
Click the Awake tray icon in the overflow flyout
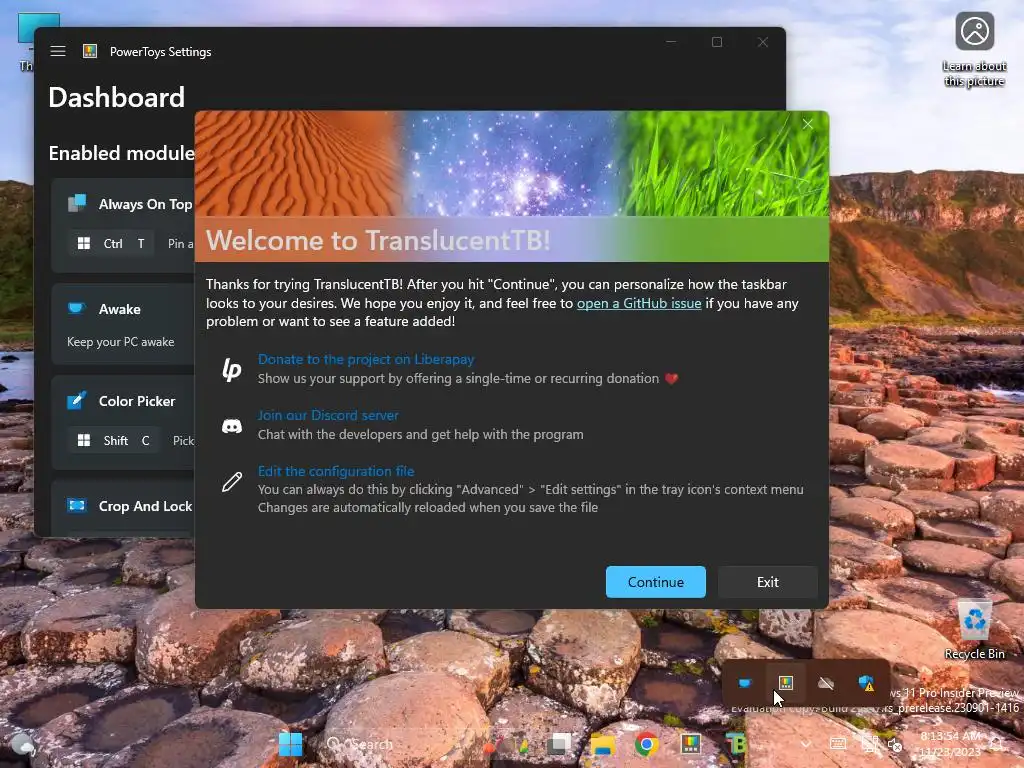[744, 682]
